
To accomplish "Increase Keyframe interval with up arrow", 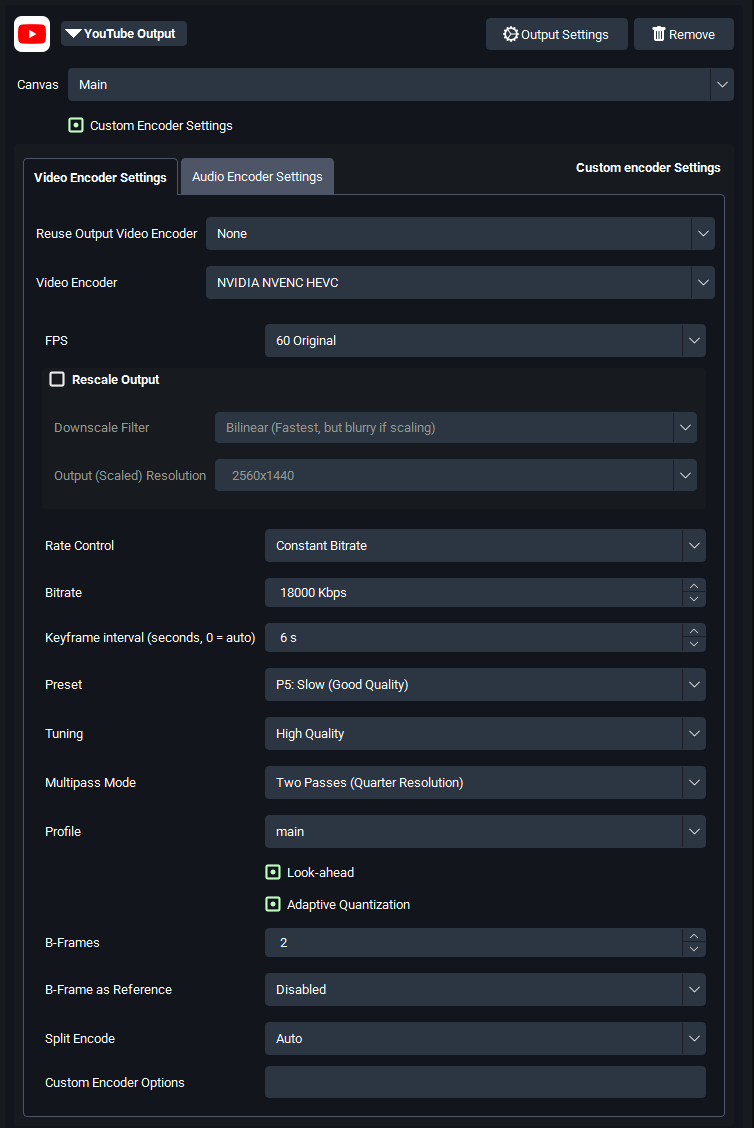I will (x=694, y=631).
